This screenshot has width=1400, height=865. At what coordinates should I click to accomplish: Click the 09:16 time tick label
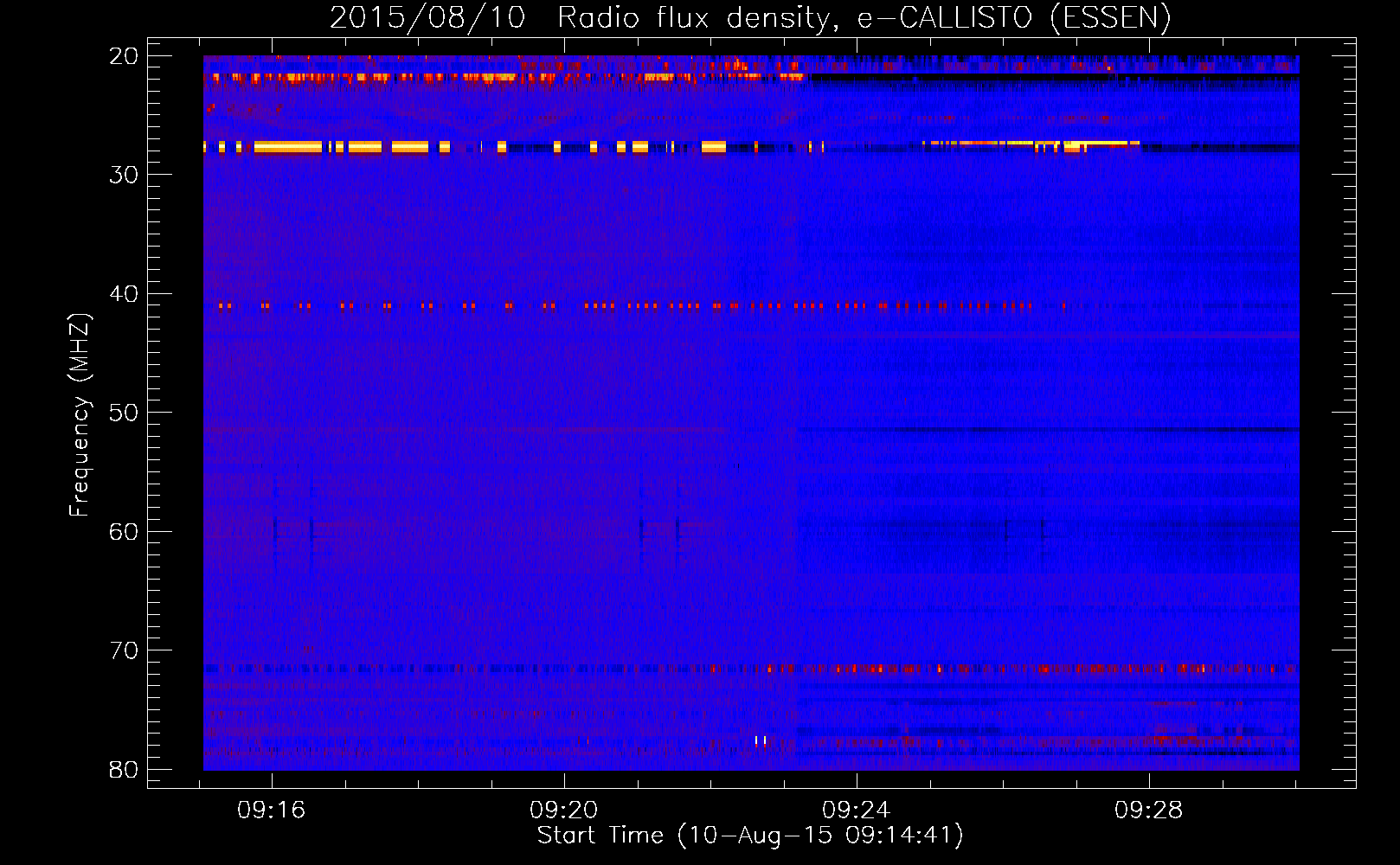click(x=272, y=811)
